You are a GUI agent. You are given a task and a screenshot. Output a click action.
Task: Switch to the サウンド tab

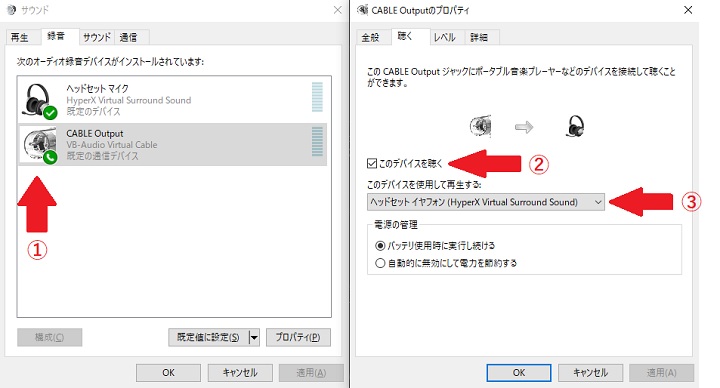(x=96, y=37)
